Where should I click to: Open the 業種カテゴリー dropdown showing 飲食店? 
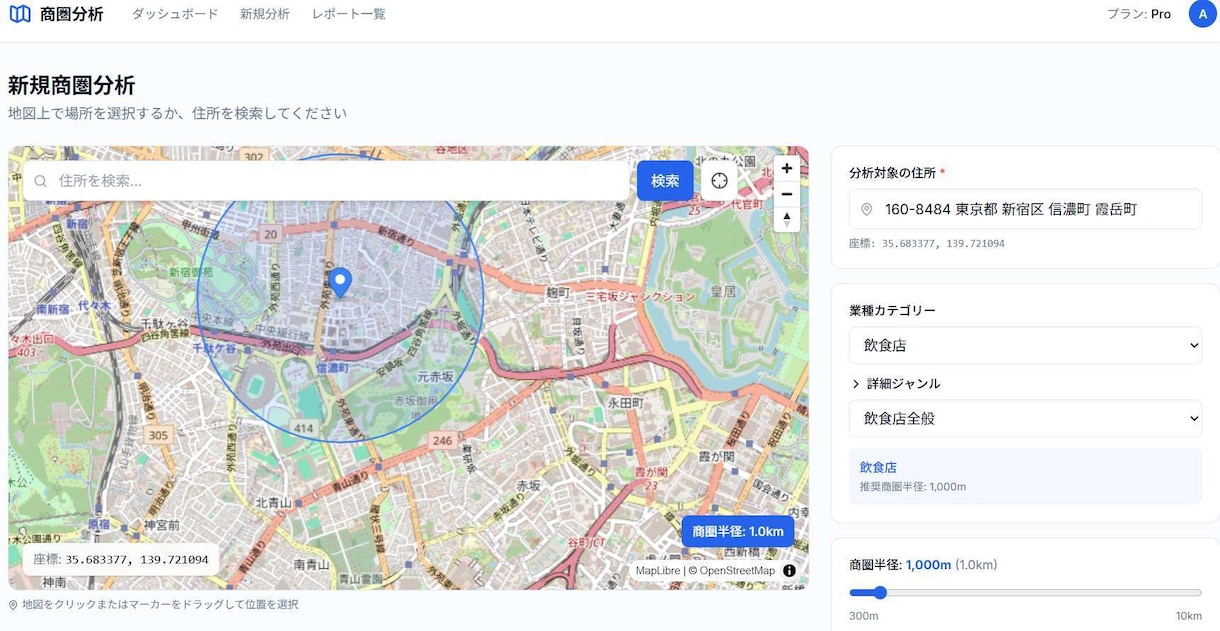click(1025, 345)
